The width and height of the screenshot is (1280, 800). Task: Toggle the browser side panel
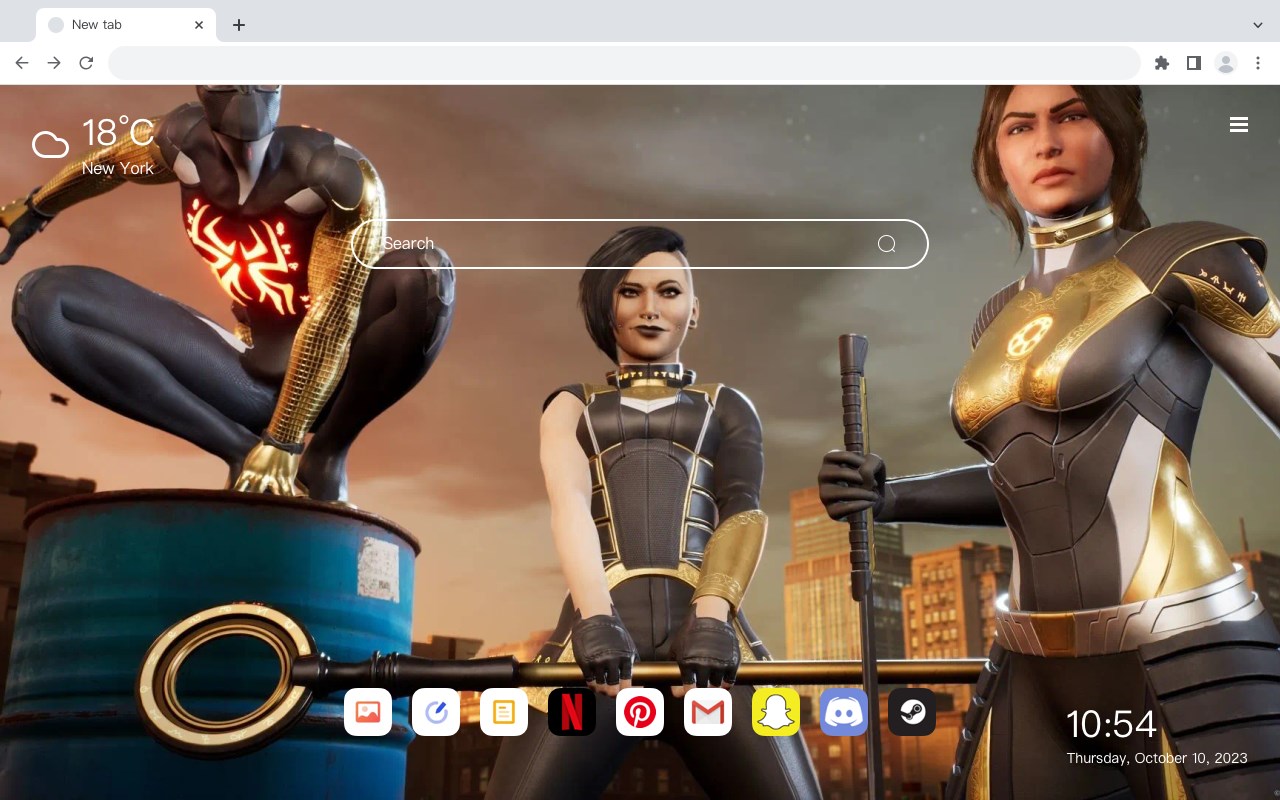(x=1193, y=63)
